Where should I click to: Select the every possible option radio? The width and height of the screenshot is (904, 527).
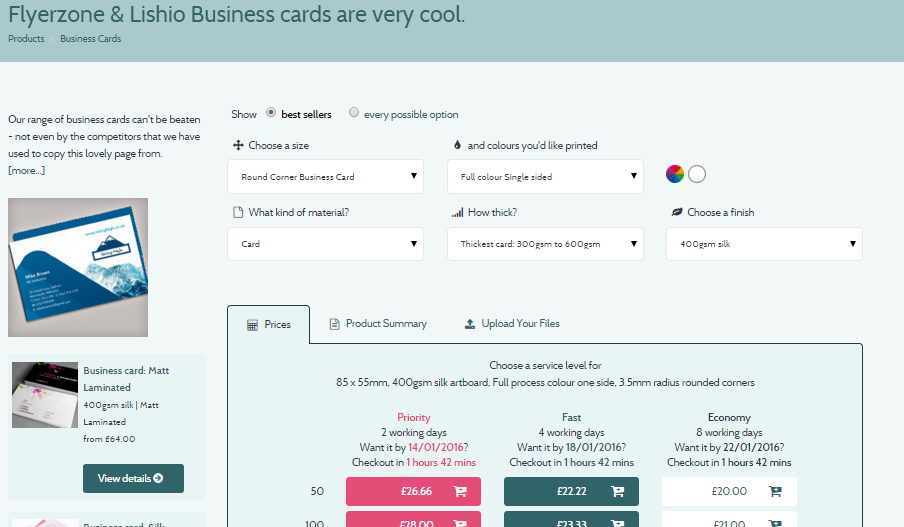353,112
